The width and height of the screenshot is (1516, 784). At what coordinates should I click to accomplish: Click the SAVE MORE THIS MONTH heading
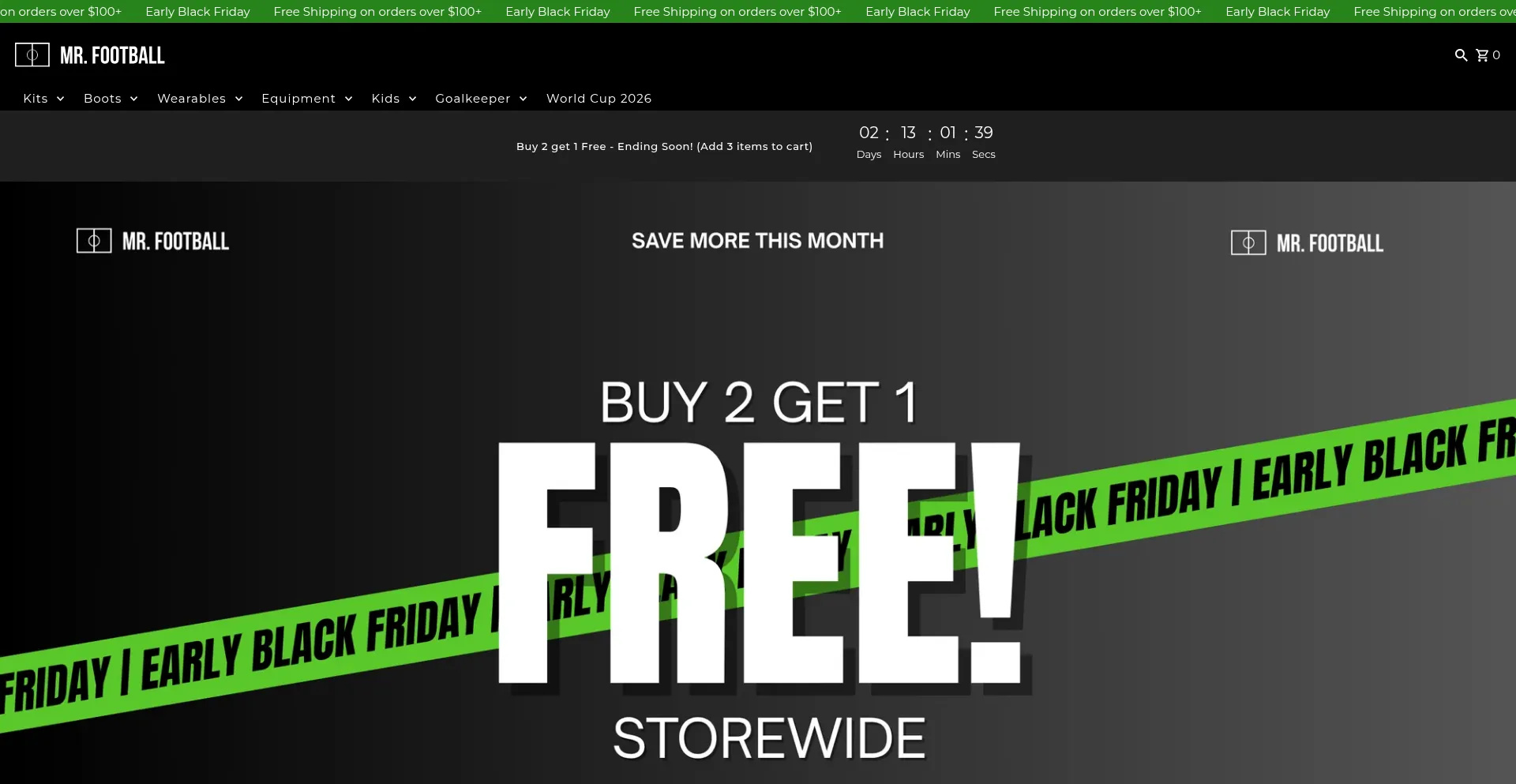pos(757,241)
